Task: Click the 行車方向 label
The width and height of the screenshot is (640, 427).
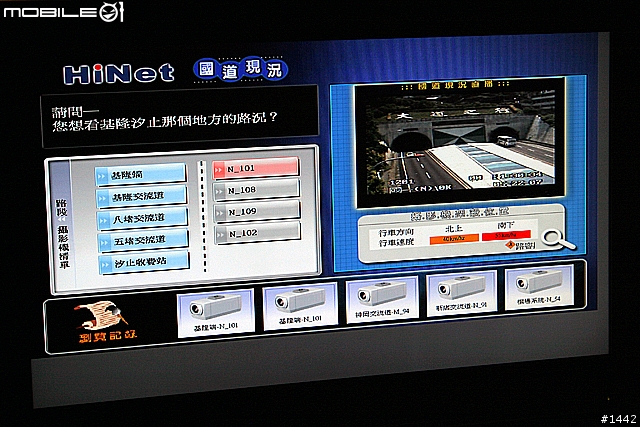Action: pos(396,232)
